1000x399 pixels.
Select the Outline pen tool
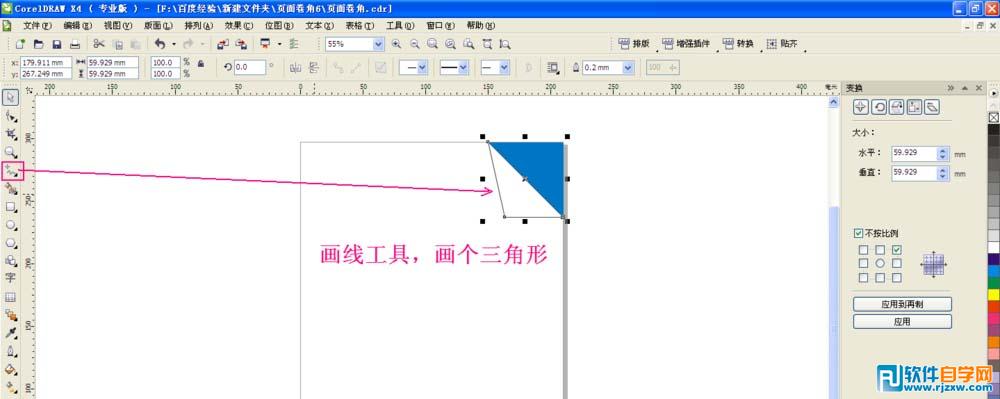pos(11,351)
